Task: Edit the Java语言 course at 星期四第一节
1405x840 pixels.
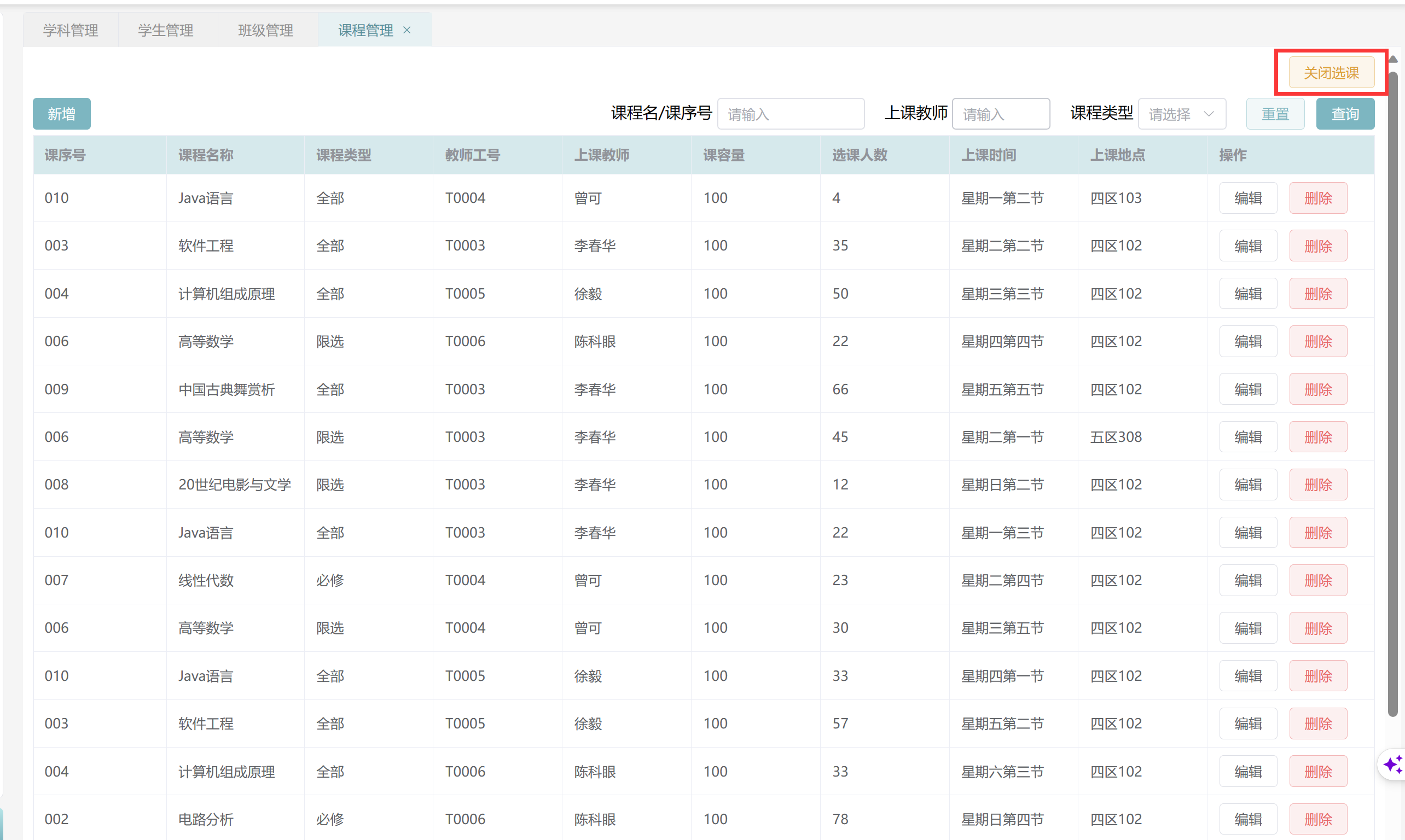Action: point(1248,676)
